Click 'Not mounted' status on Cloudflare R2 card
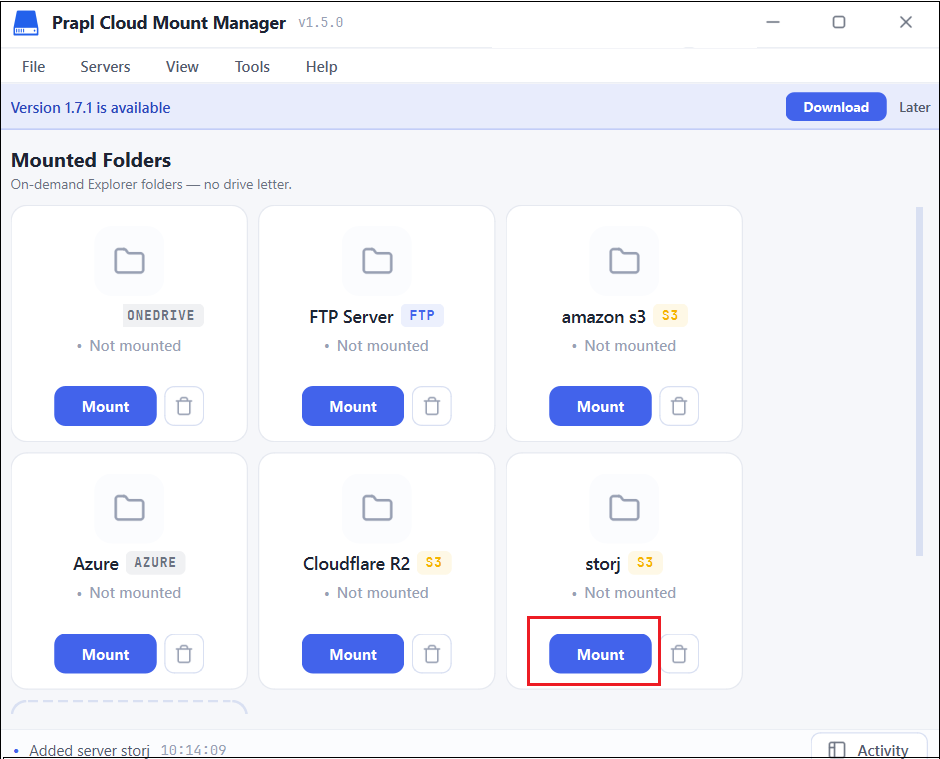 [382, 593]
